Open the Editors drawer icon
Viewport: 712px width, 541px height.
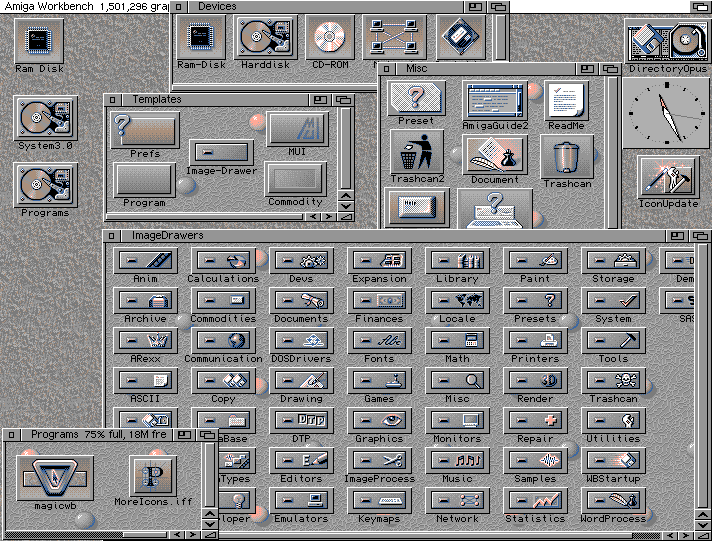(302, 461)
